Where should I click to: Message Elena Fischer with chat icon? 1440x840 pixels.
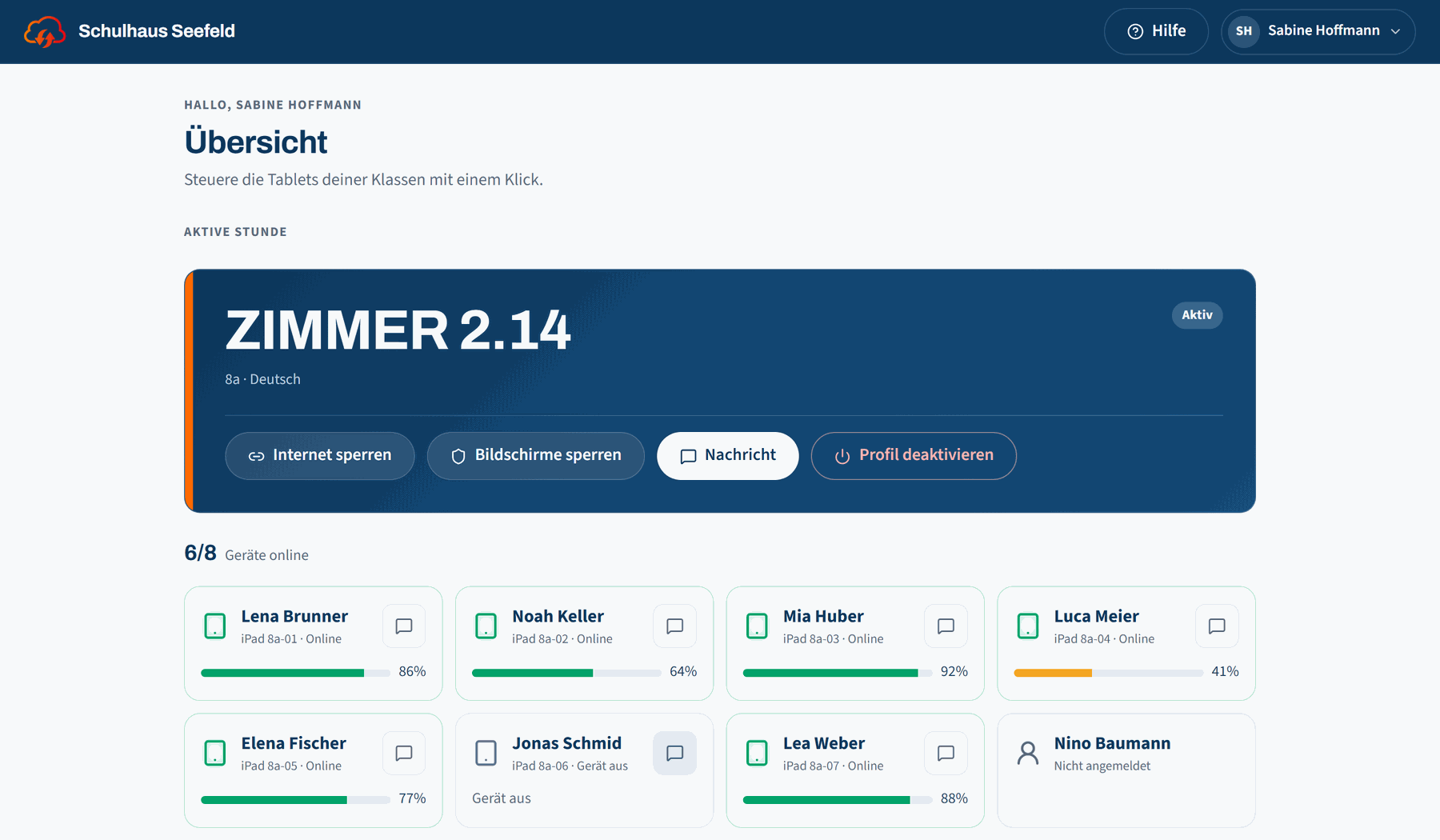[404, 754]
